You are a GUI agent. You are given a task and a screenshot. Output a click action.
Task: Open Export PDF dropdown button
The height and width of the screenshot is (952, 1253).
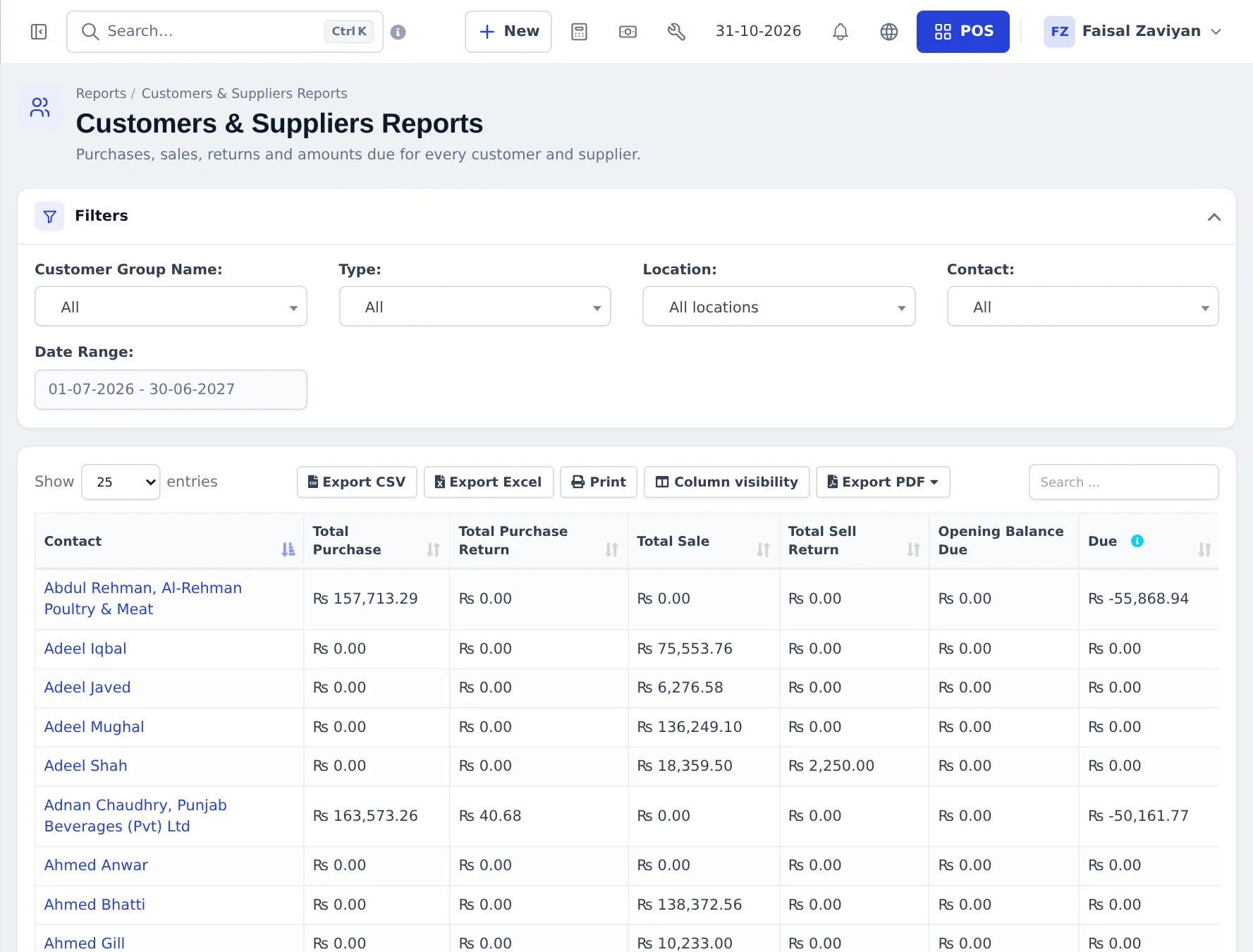tap(883, 482)
